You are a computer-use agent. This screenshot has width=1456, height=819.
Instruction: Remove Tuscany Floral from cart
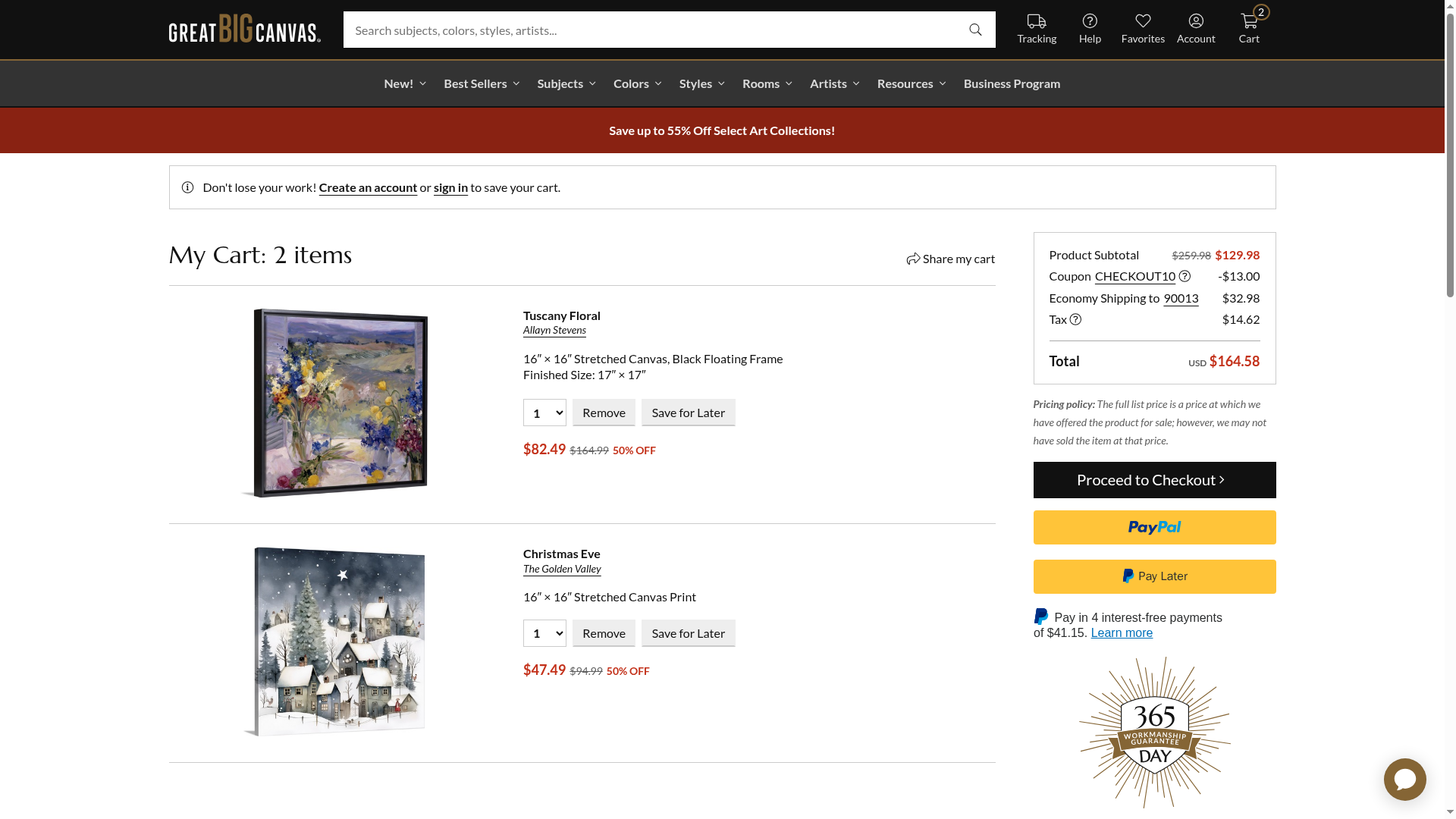coord(604,413)
